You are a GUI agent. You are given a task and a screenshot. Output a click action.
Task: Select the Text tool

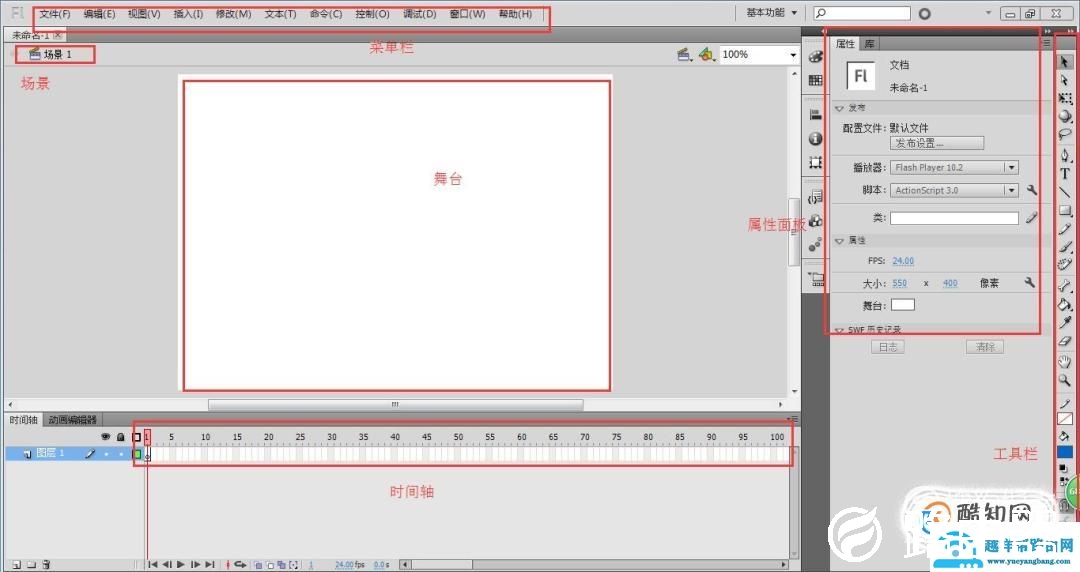[x=1065, y=174]
